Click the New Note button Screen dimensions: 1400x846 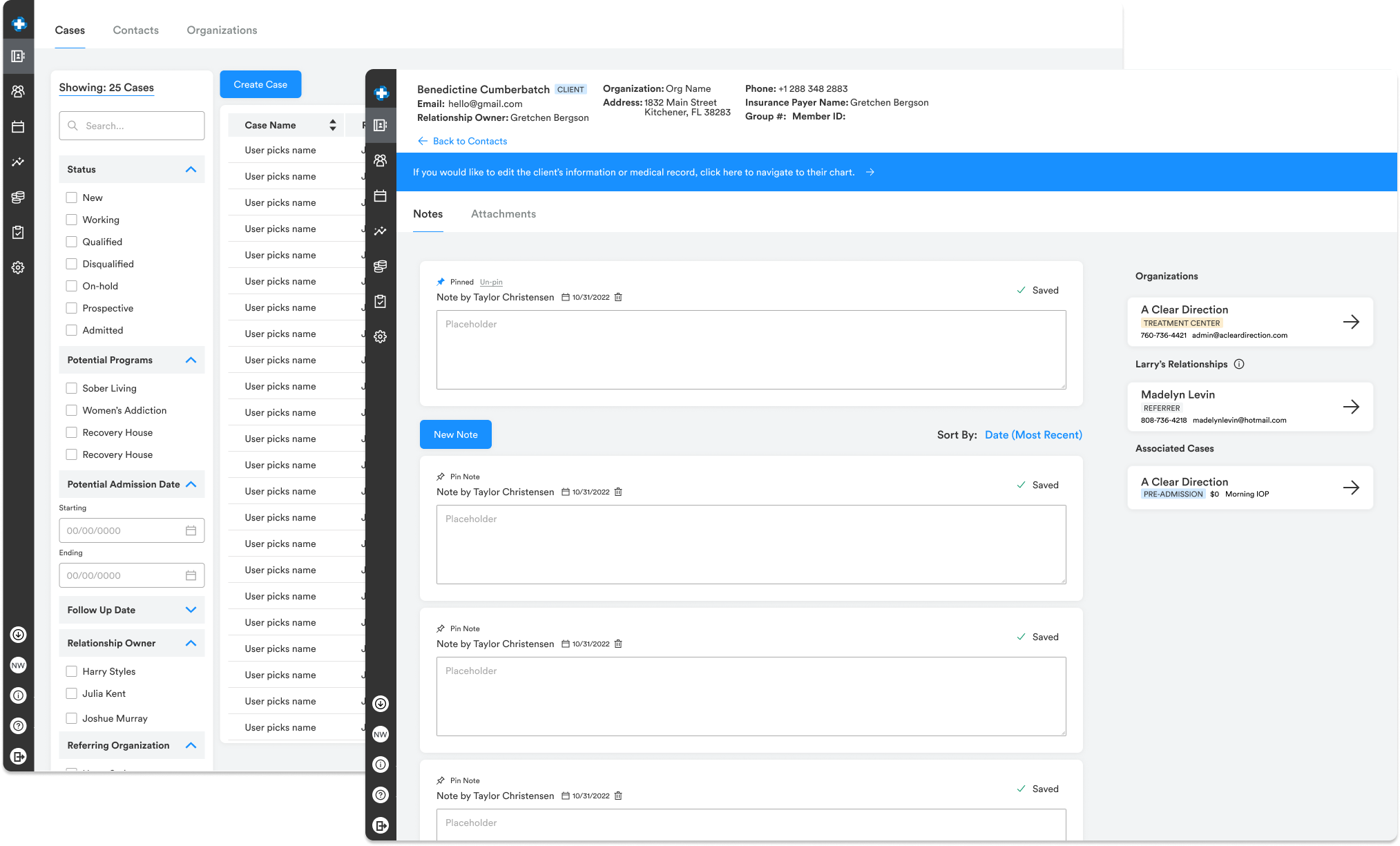455,434
